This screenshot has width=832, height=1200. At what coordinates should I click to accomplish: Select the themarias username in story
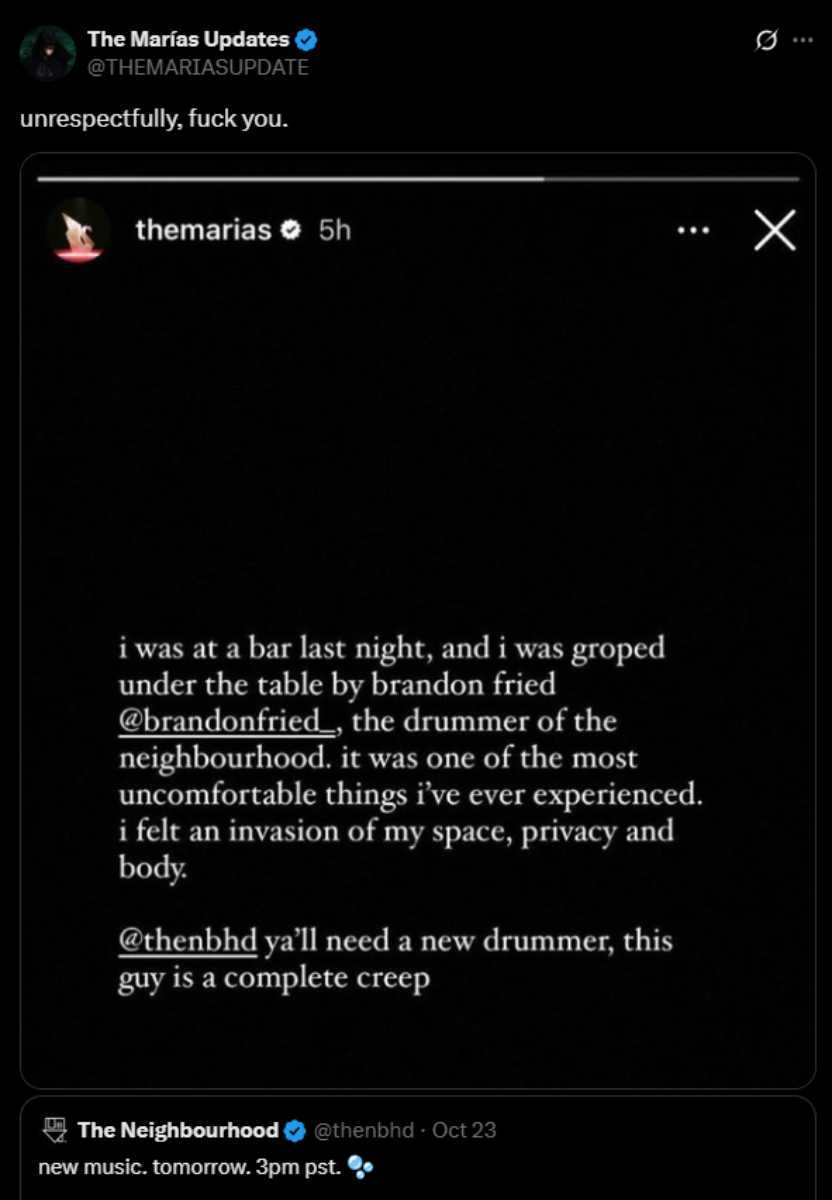click(x=203, y=230)
